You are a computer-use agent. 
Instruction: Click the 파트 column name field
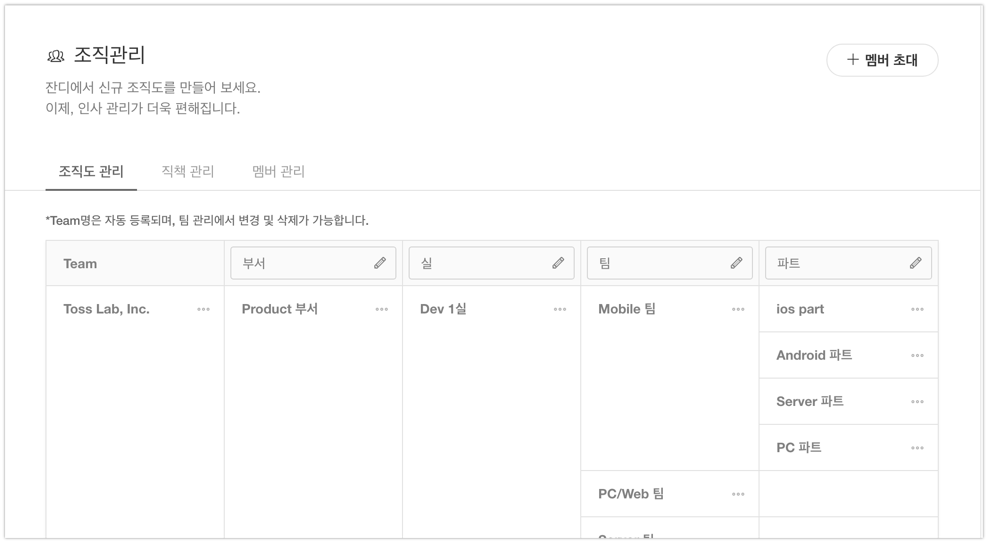click(x=835, y=263)
